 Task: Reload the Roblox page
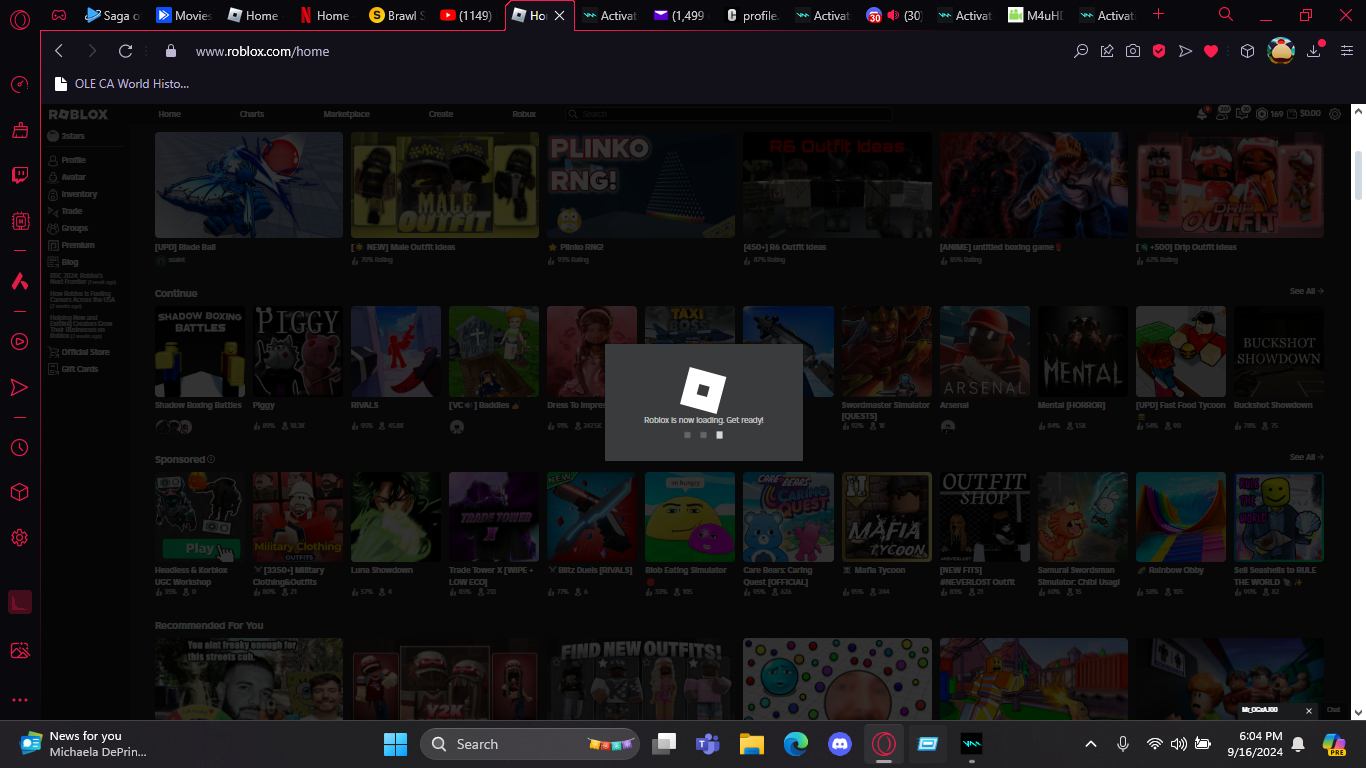click(125, 51)
